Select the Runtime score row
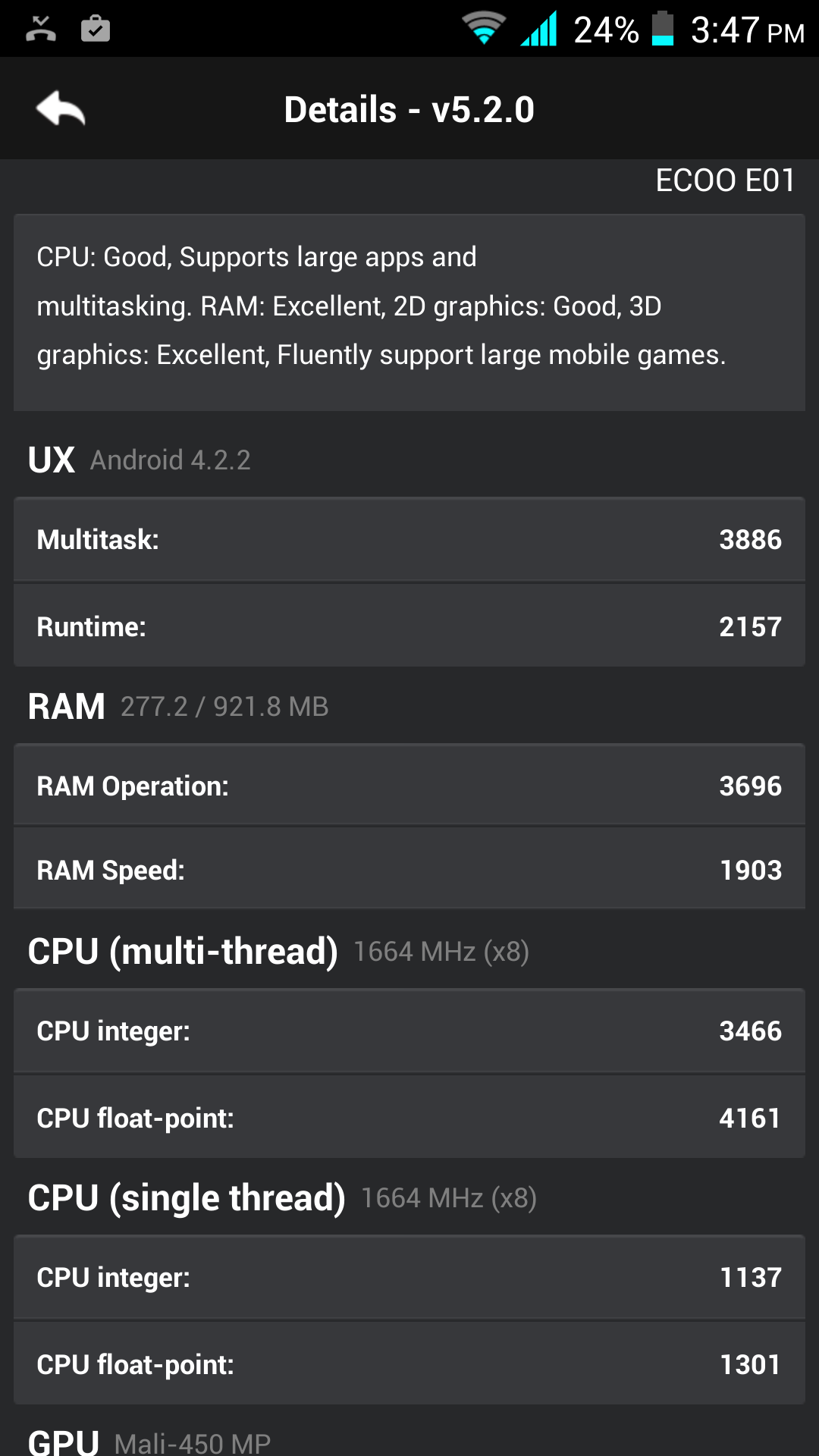 pyautogui.click(x=409, y=626)
